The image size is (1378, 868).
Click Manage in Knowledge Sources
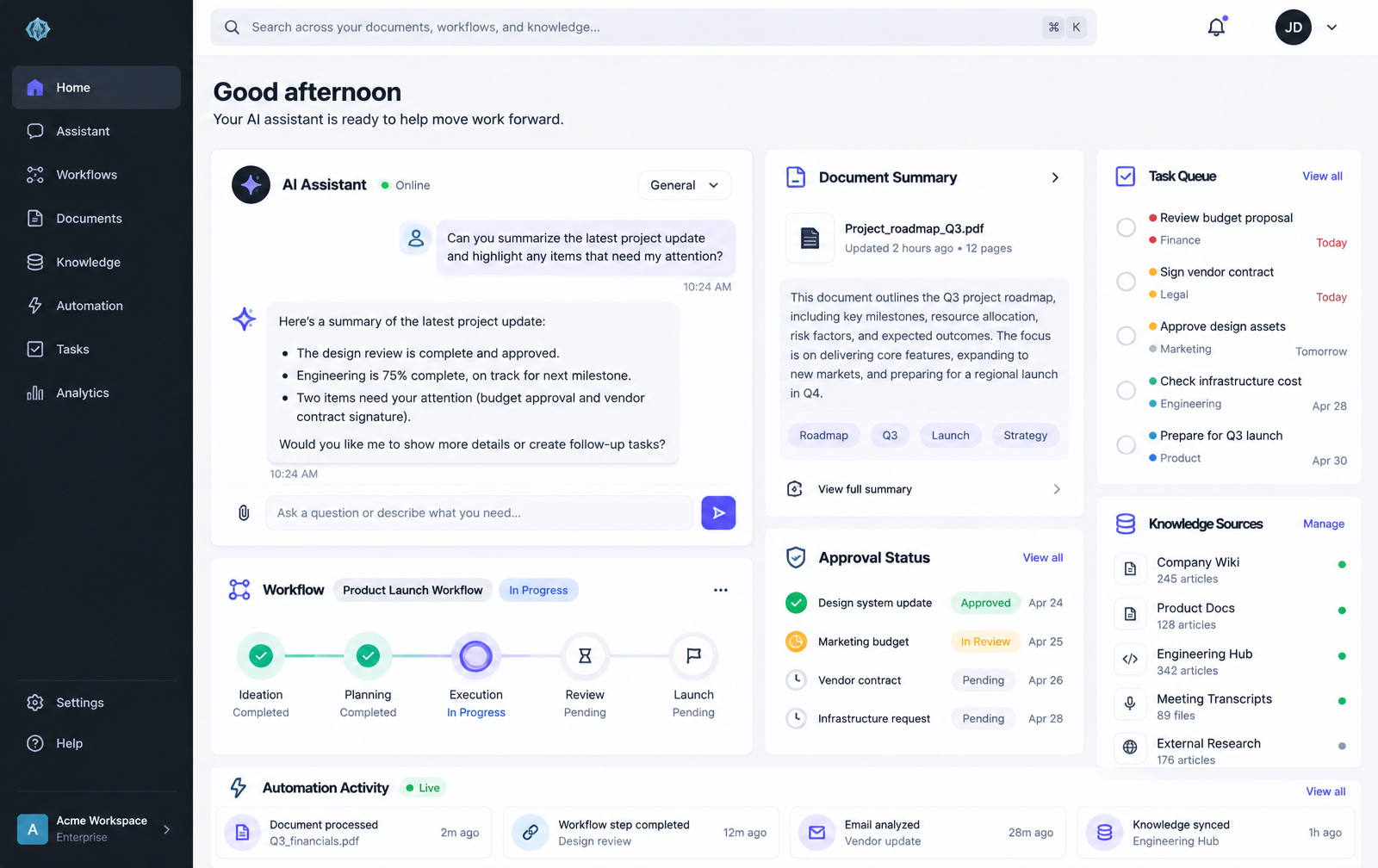pos(1324,524)
